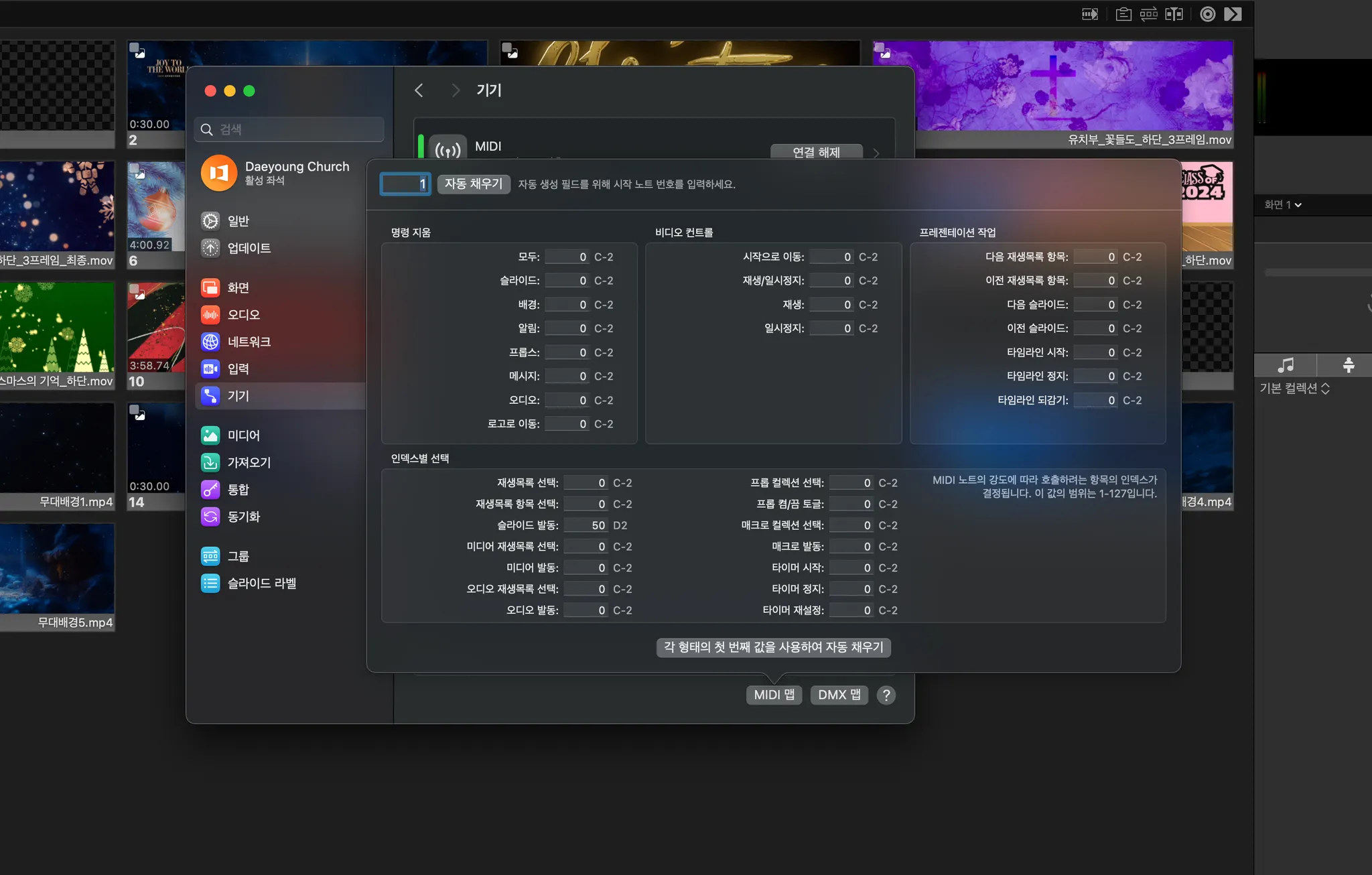The image size is (1372, 875).
Task: Focus the 검색 search field
Action: (289, 129)
